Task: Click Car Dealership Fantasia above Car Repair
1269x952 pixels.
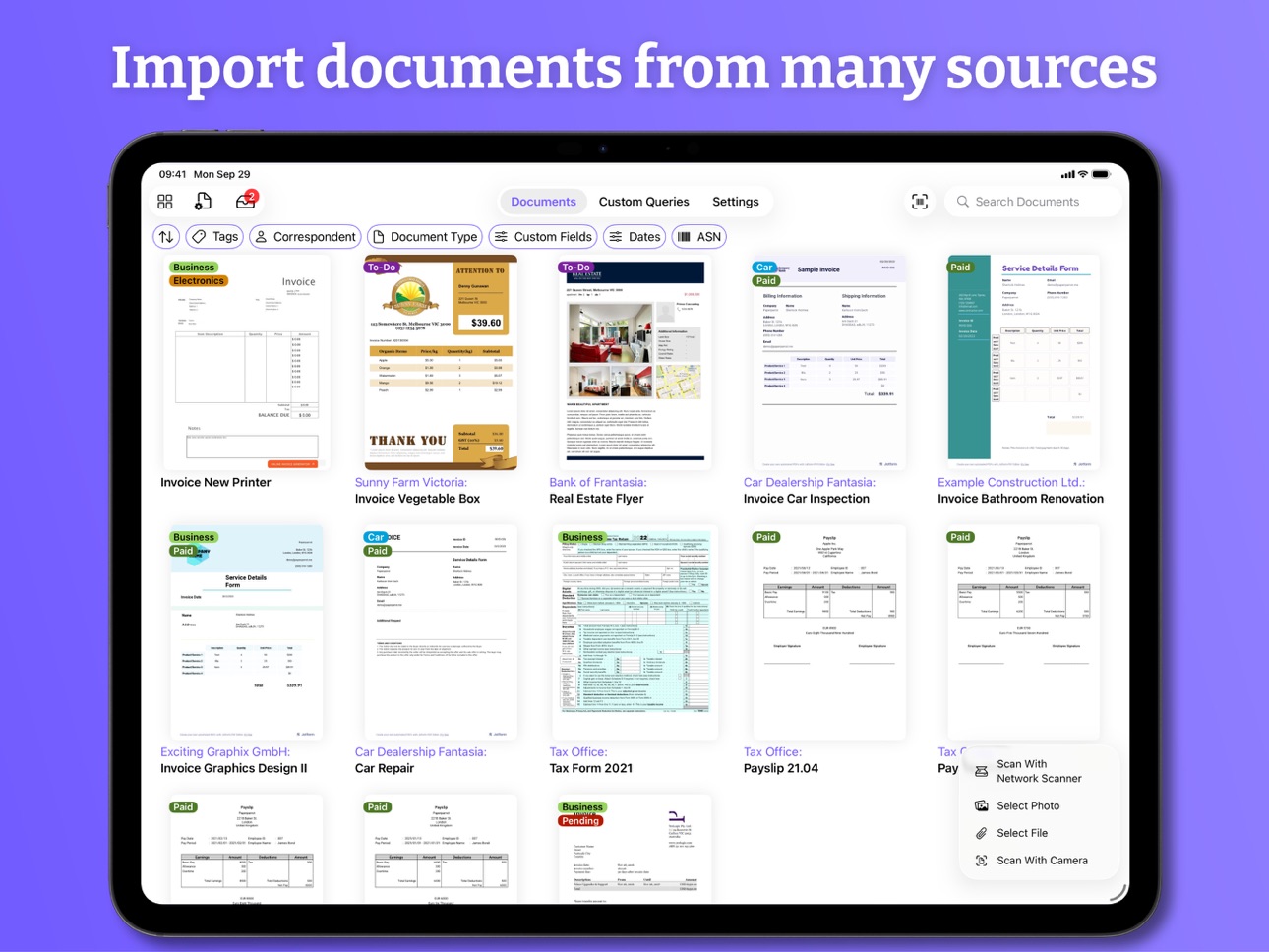Action: click(x=421, y=752)
